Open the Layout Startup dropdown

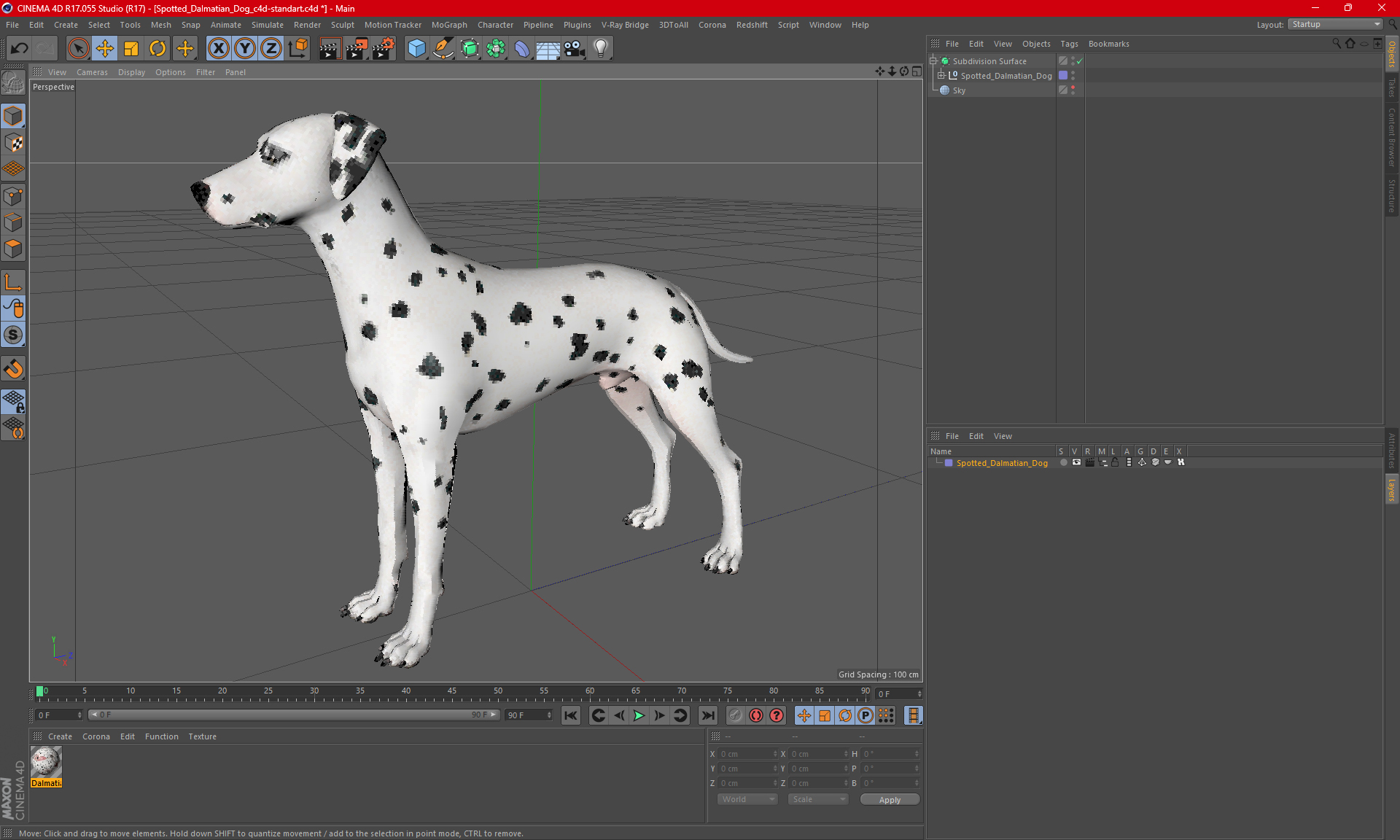[1336, 24]
